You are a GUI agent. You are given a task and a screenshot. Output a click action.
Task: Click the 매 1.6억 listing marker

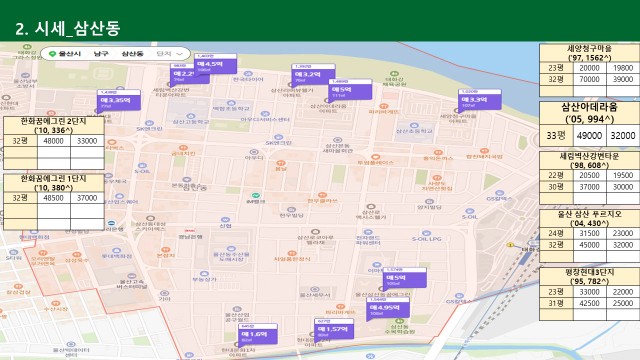[x=258, y=334]
